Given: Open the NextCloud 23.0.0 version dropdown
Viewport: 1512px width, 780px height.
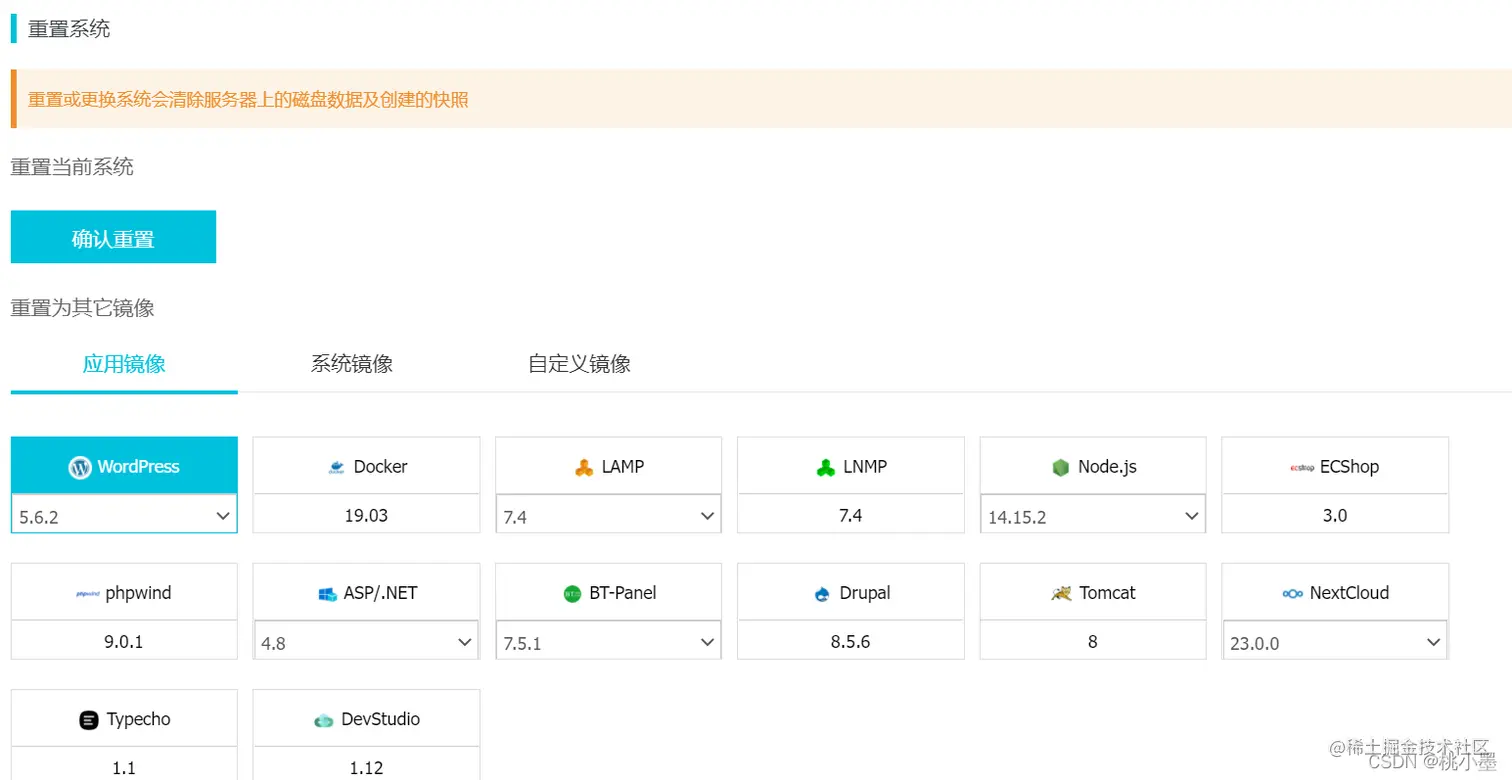Looking at the screenshot, I should pyautogui.click(x=1335, y=642).
